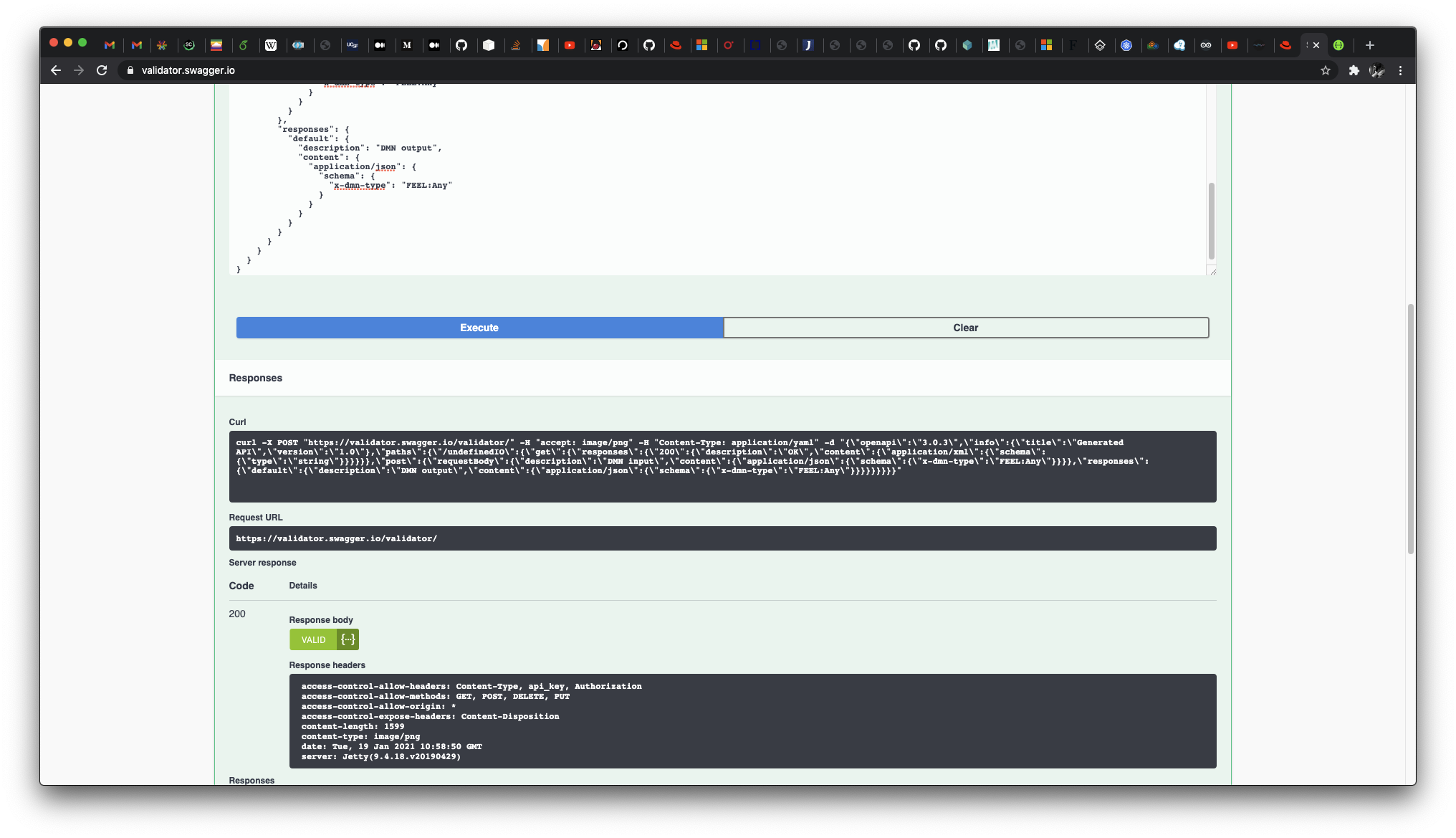The width and height of the screenshot is (1456, 838).
Task: Click the page vertical scrollbar
Action: (x=1410, y=428)
